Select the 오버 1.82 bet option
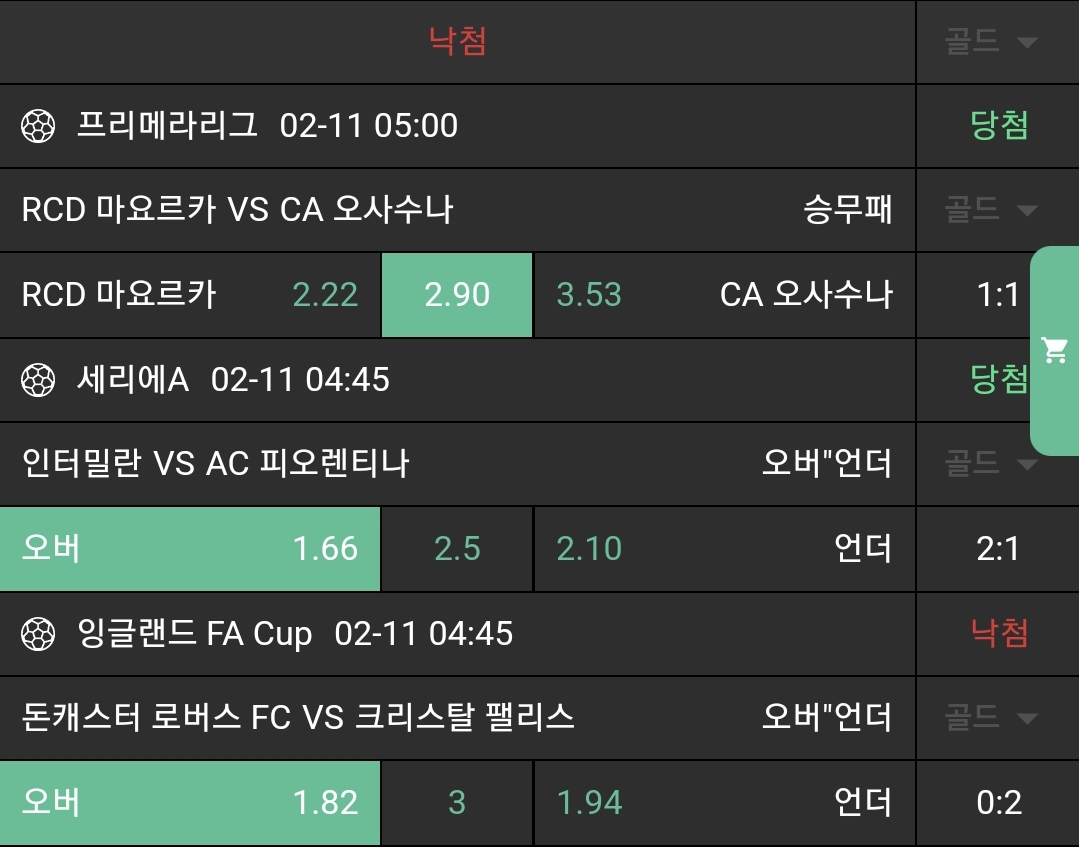The width and height of the screenshot is (1079, 847). 190,802
